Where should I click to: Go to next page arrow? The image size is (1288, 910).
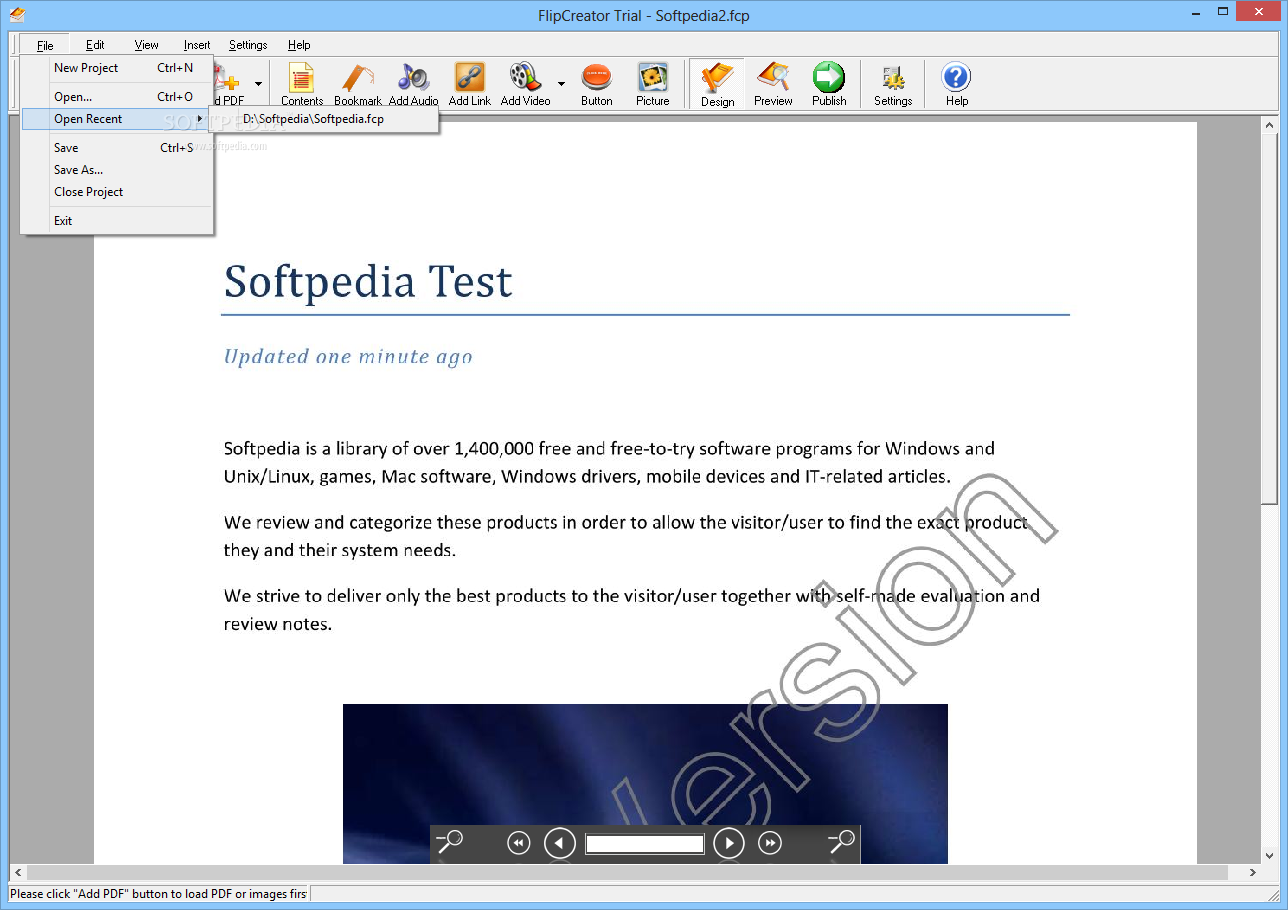[729, 844]
